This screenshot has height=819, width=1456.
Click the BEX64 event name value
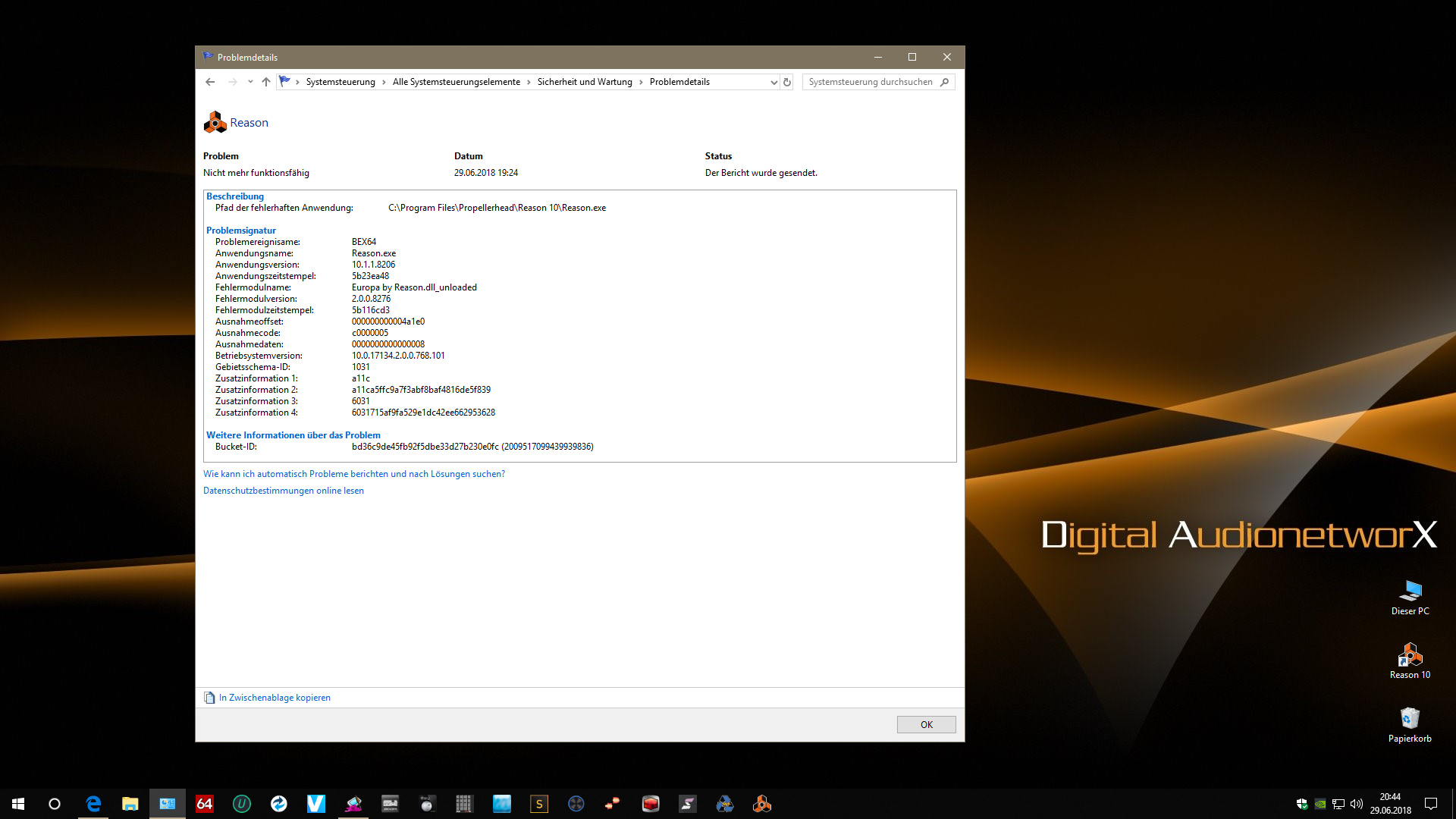pyautogui.click(x=364, y=242)
